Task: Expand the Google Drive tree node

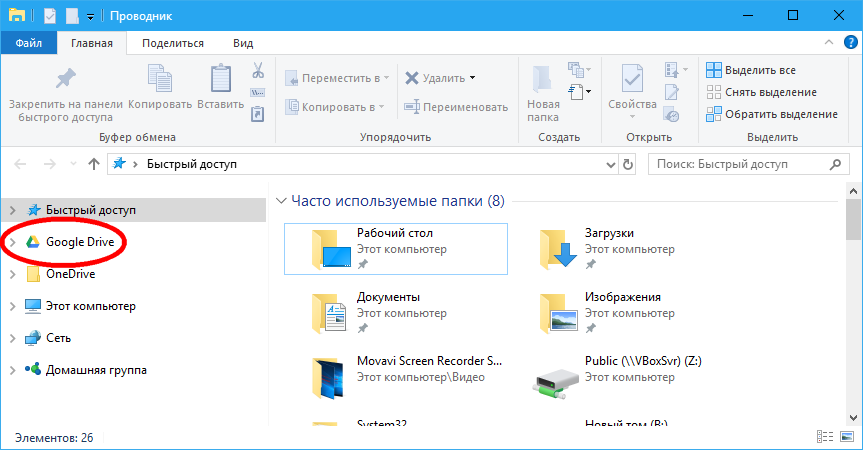Action: pyautogui.click(x=12, y=242)
